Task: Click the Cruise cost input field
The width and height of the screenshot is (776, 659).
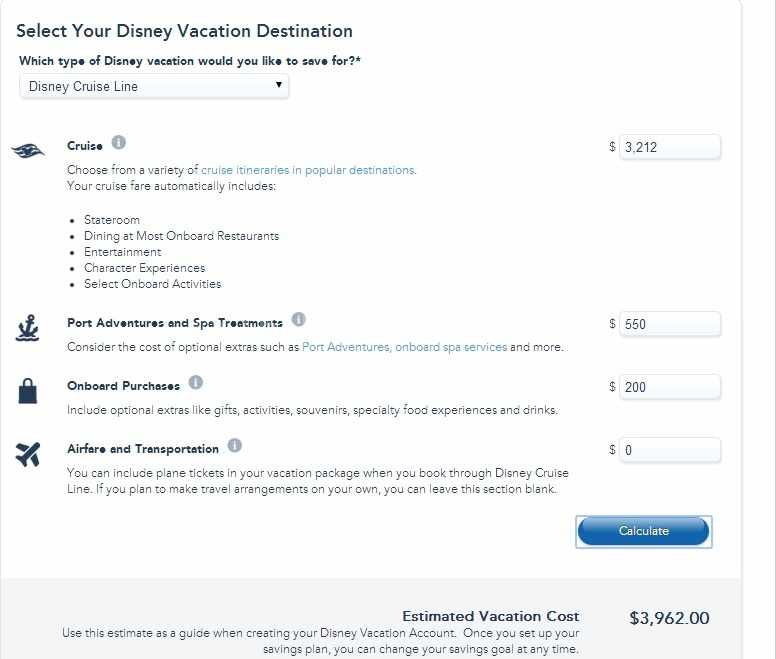Action: coord(669,148)
